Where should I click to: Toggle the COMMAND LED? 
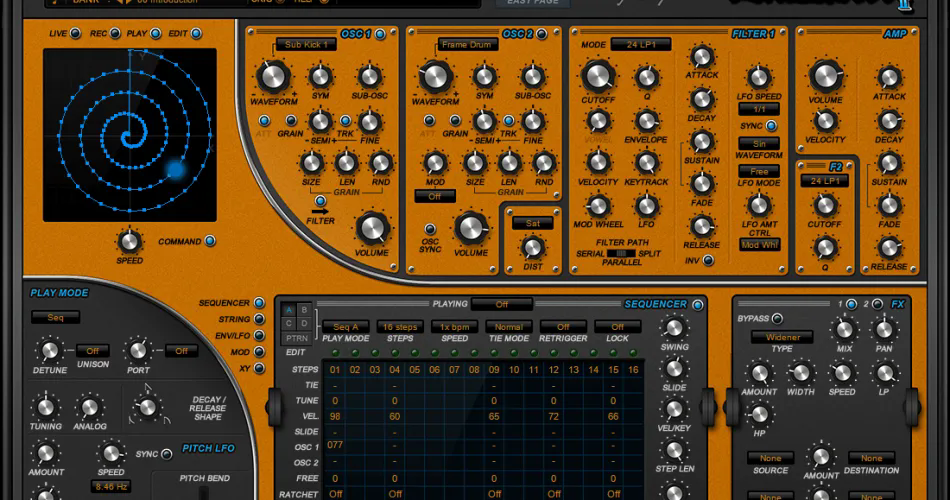210,241
